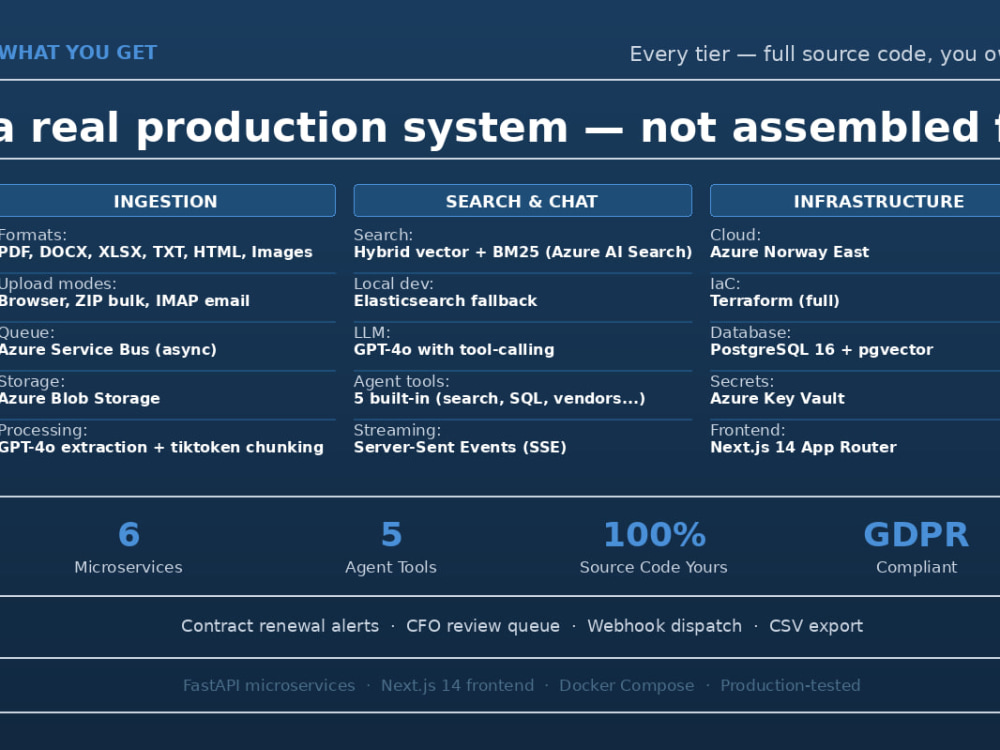Click 'FastAPI microservices' footer text

pyautogui.click(x=269, y=685)
